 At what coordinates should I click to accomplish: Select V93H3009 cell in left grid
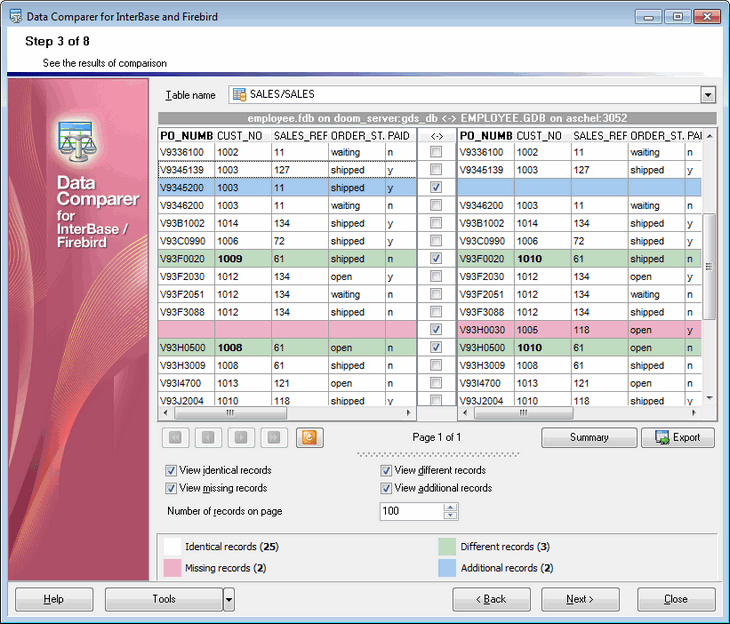coord(186,366)
